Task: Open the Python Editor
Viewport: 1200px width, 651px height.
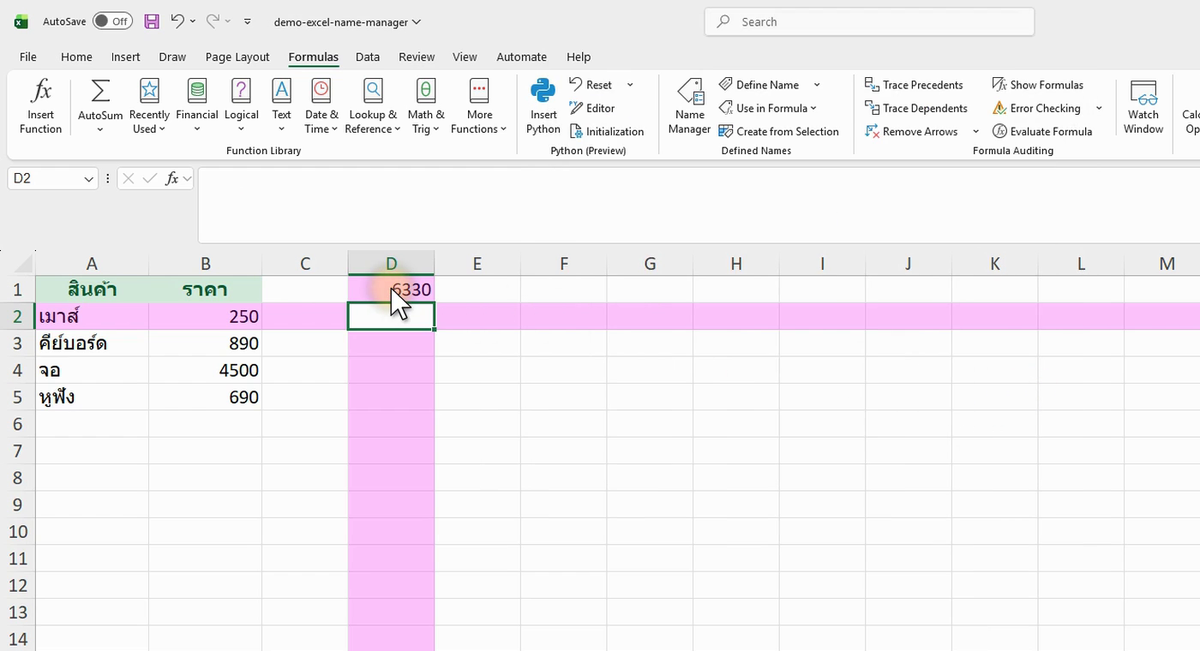Action: tap(592, 108)
